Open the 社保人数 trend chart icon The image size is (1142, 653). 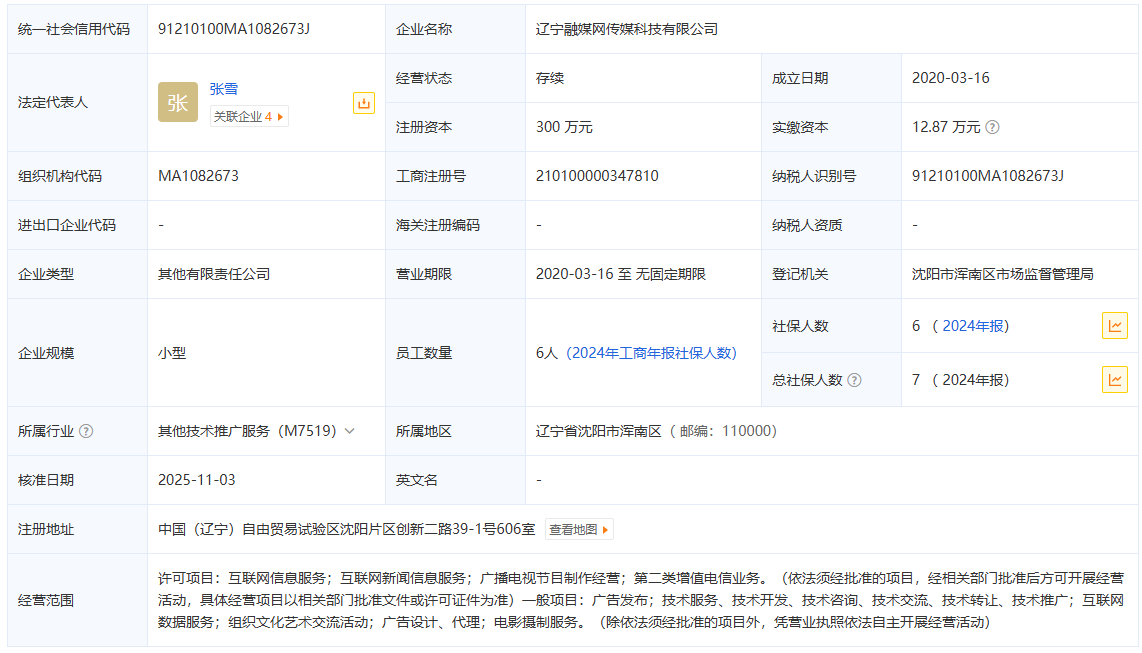(1114, 326)
